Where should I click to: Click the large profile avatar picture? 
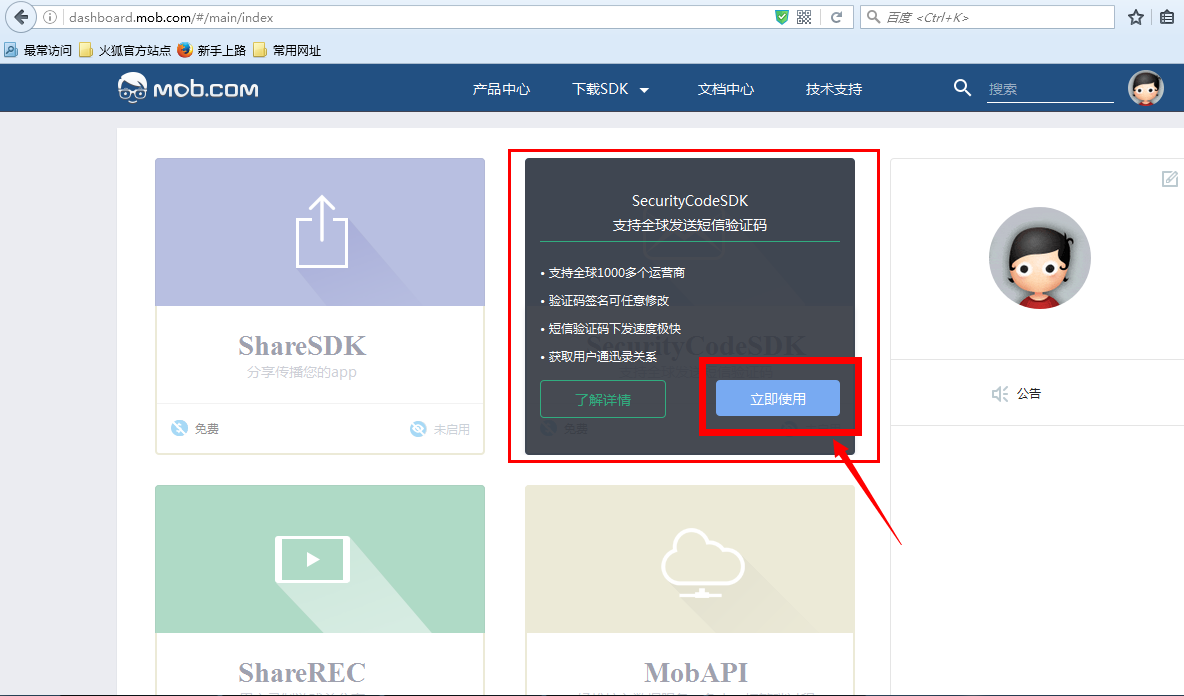pos(1040,258)
